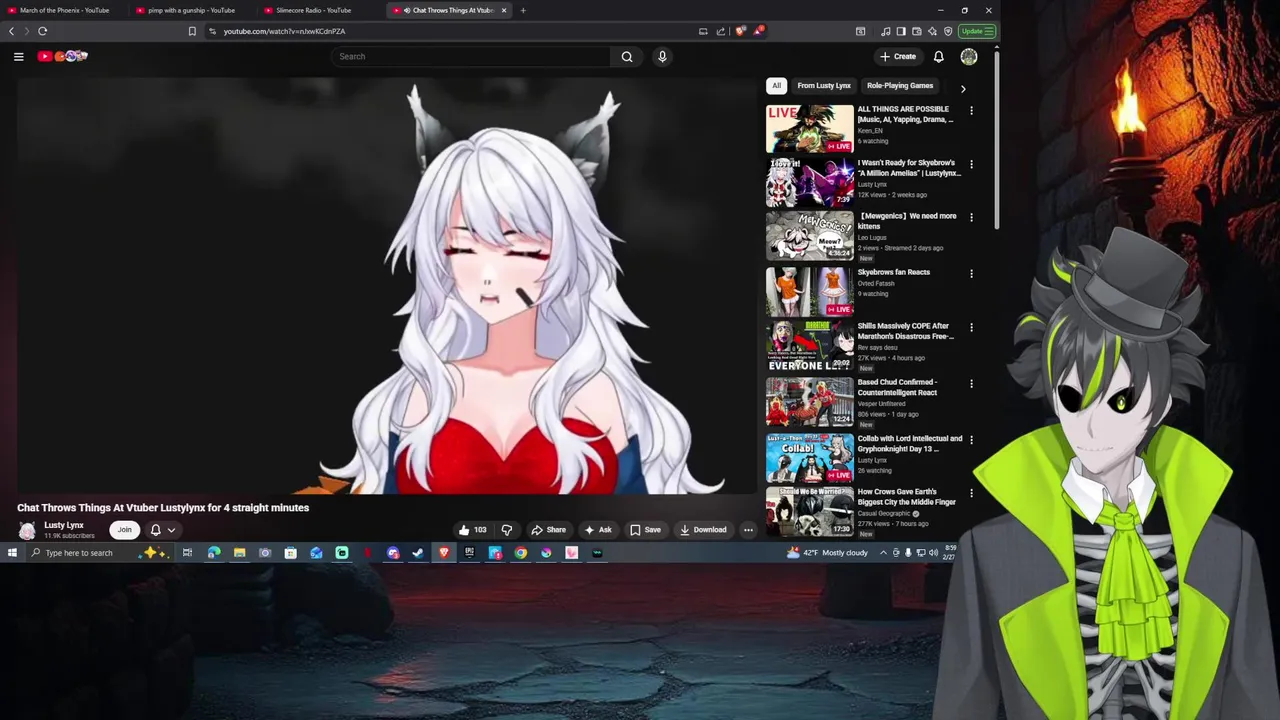
Task: Open Google Chrome from the taskbar
Action: click(x=521, y=553)
